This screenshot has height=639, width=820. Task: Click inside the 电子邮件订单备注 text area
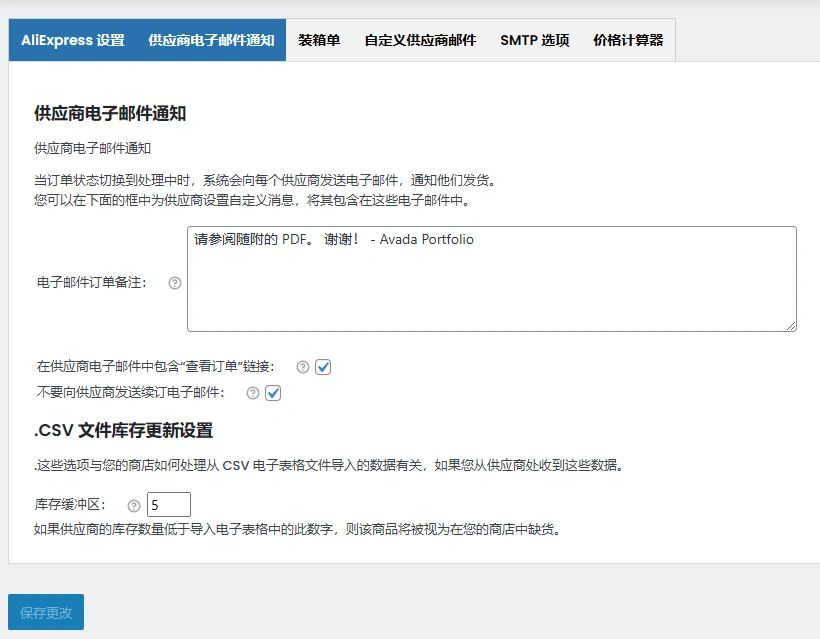point(490,280)
